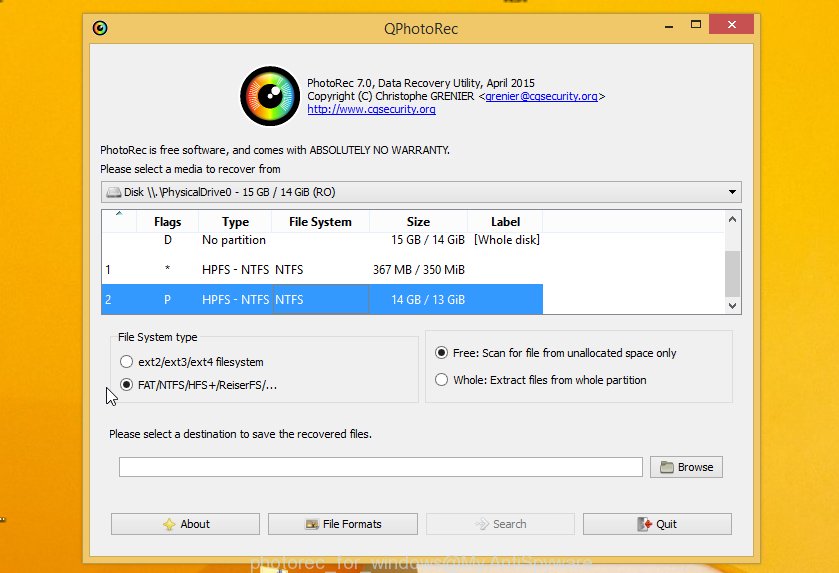The width and height of the screenshot is (839, 573).
Task: Click the Search button
Action: pyautogui.click(x=500, y=524)
